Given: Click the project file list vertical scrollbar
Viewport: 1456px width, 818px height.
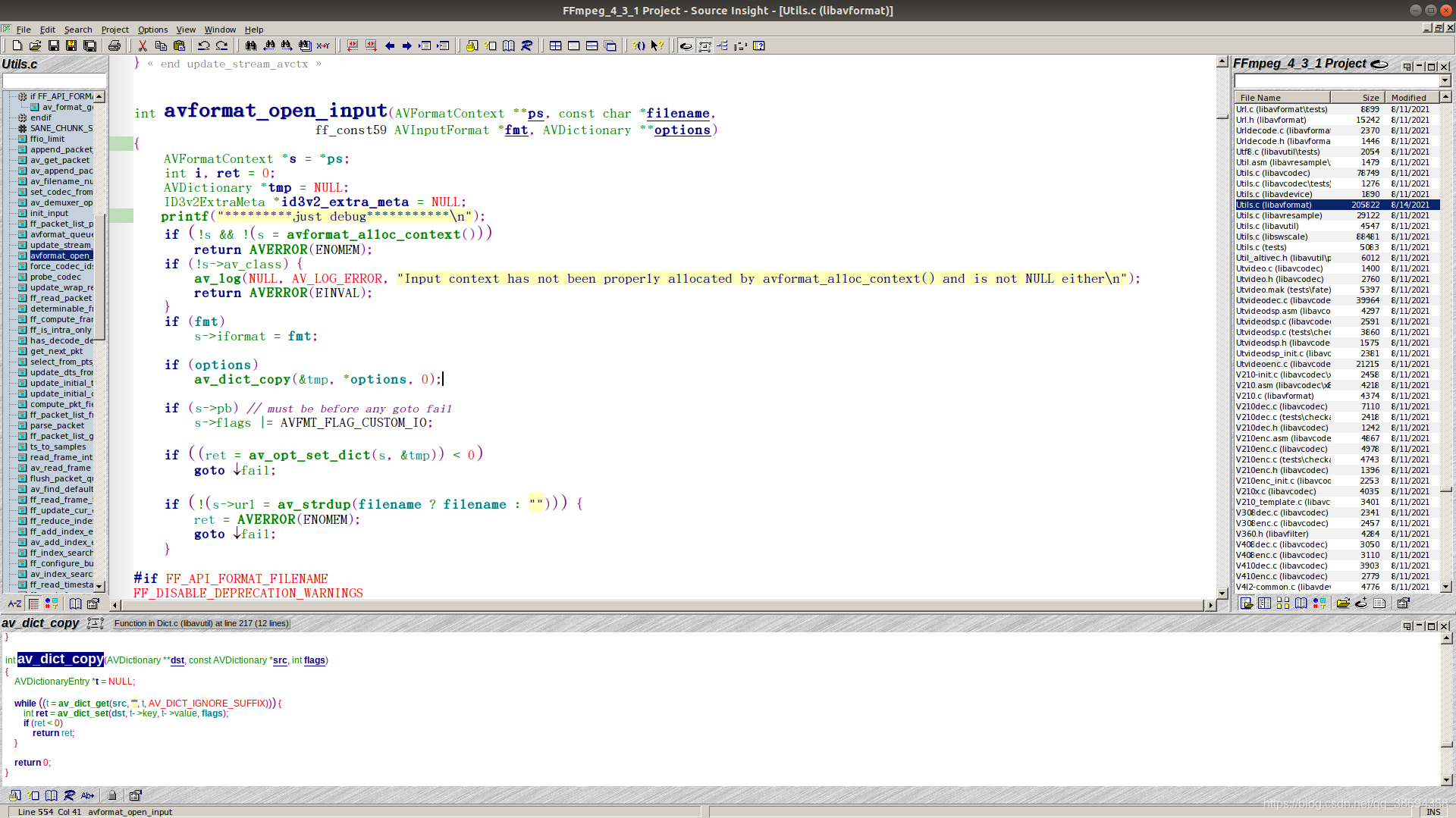Looking at the screenshot, I should pyautogui.click(x=1445, y=341).
